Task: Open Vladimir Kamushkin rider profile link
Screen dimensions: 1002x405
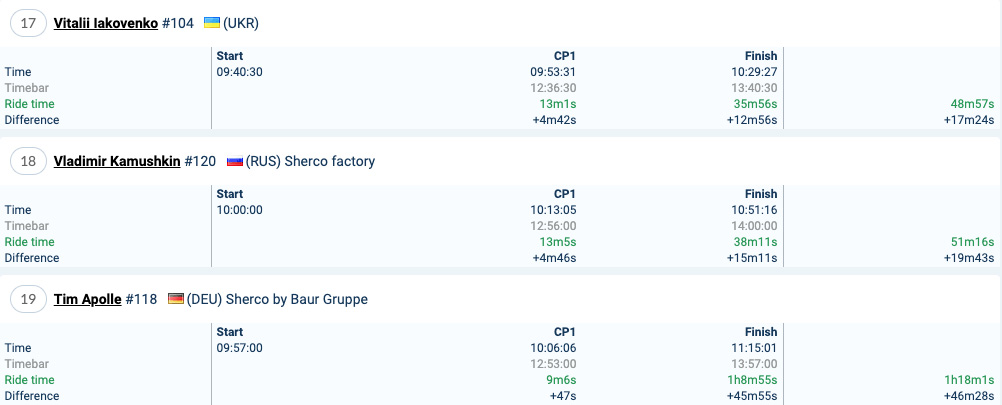Action: 117,162
